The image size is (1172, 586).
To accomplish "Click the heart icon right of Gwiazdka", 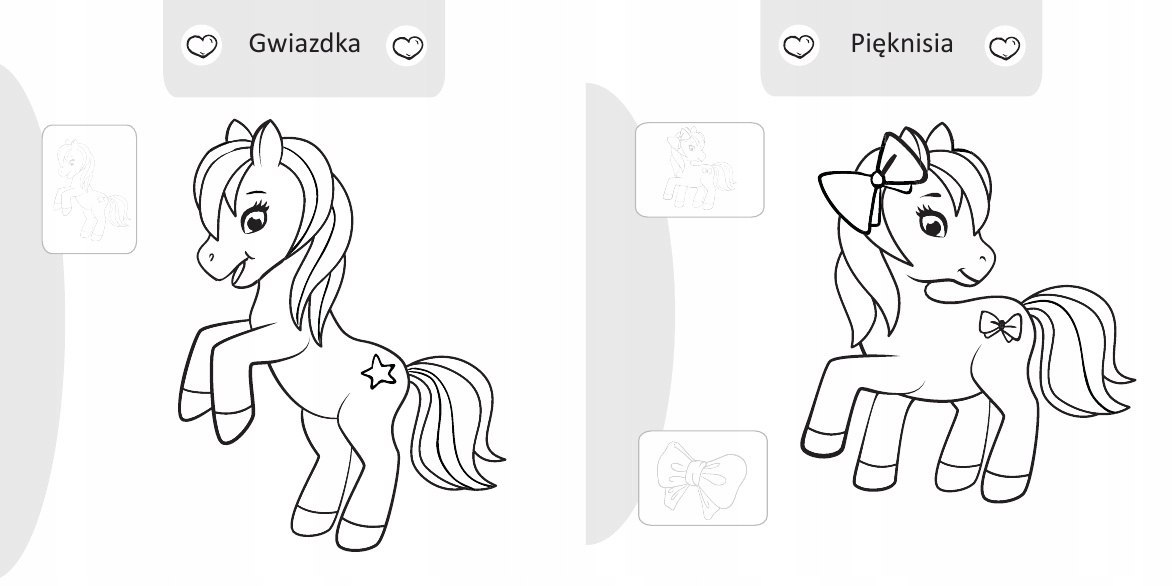I will click(x=407, y=46).
